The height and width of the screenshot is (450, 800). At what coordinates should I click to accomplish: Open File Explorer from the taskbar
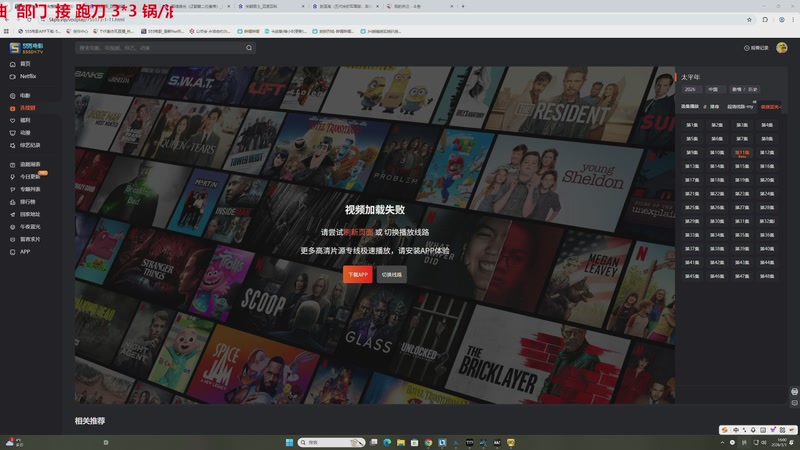[401, 442]
